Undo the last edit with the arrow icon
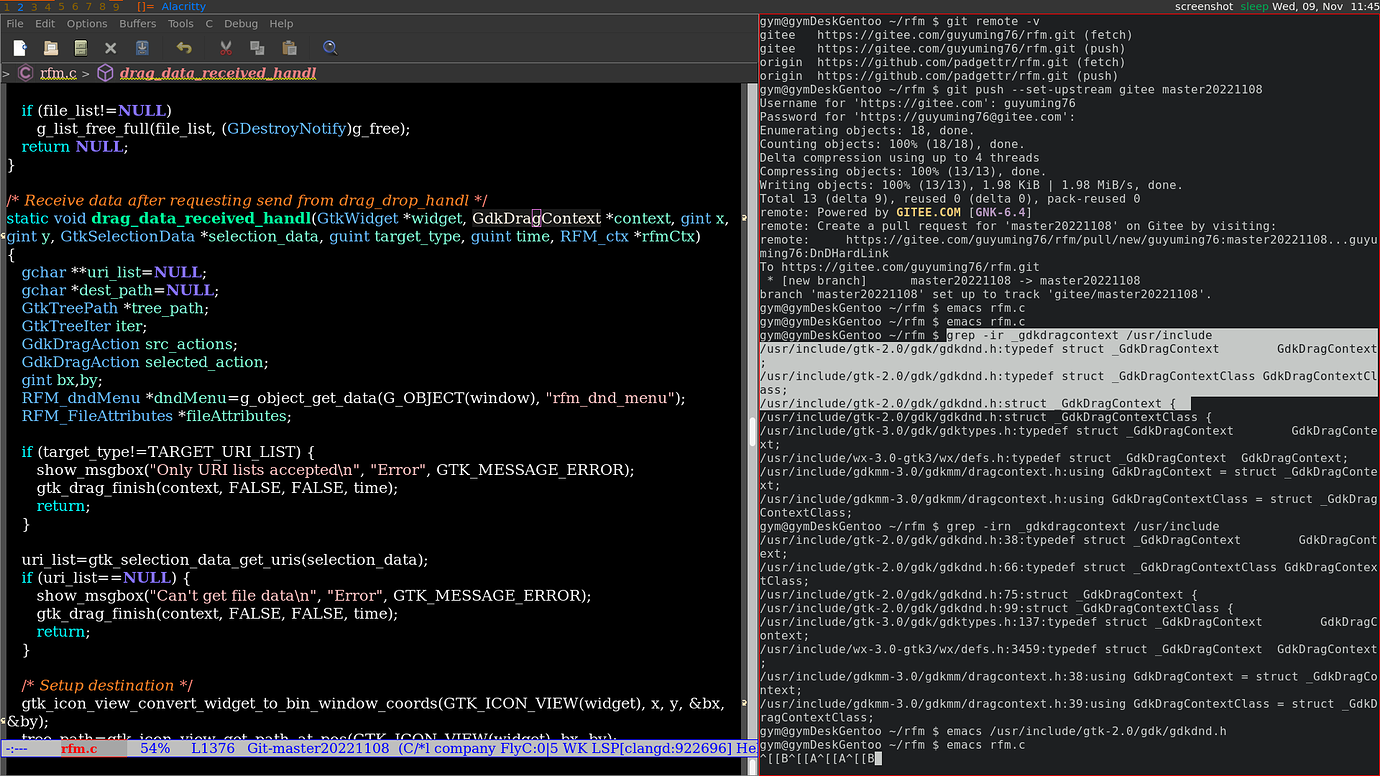1380x776 pixels. [182, 47]
